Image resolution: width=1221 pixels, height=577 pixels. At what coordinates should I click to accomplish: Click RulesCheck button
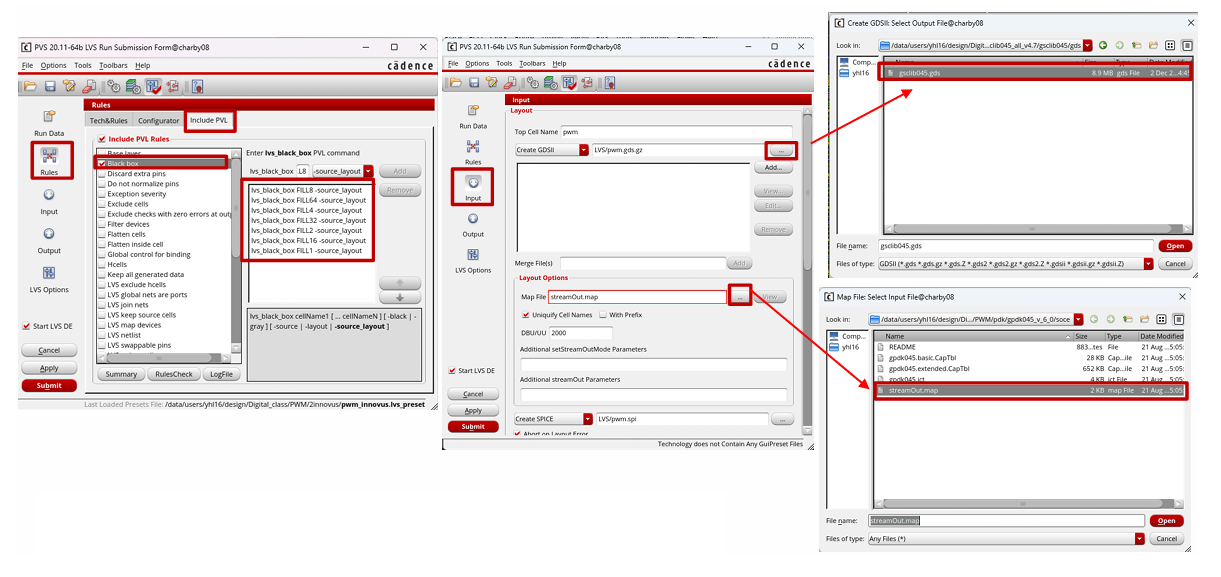click(x=175, y=374)
